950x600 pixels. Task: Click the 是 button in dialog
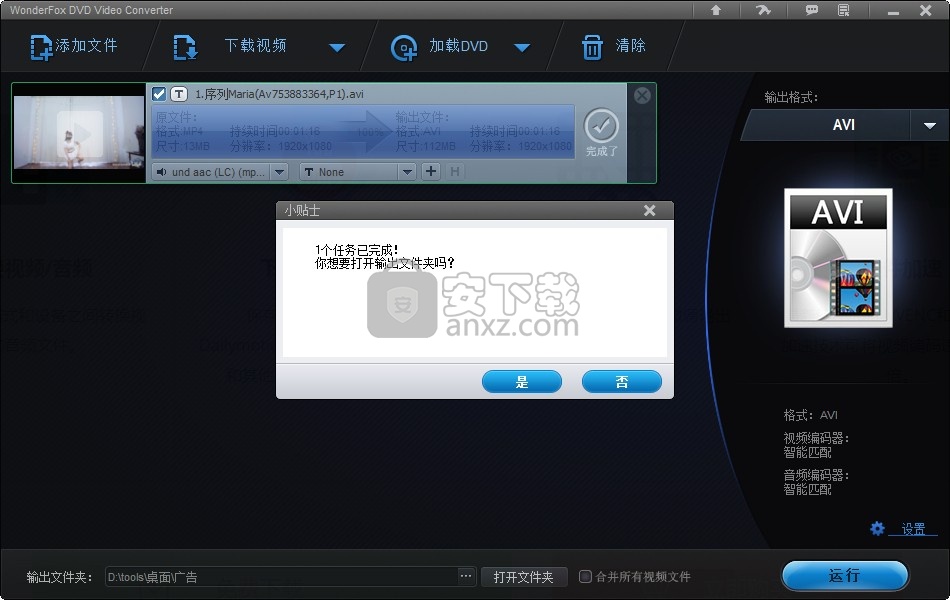[522, 382]
